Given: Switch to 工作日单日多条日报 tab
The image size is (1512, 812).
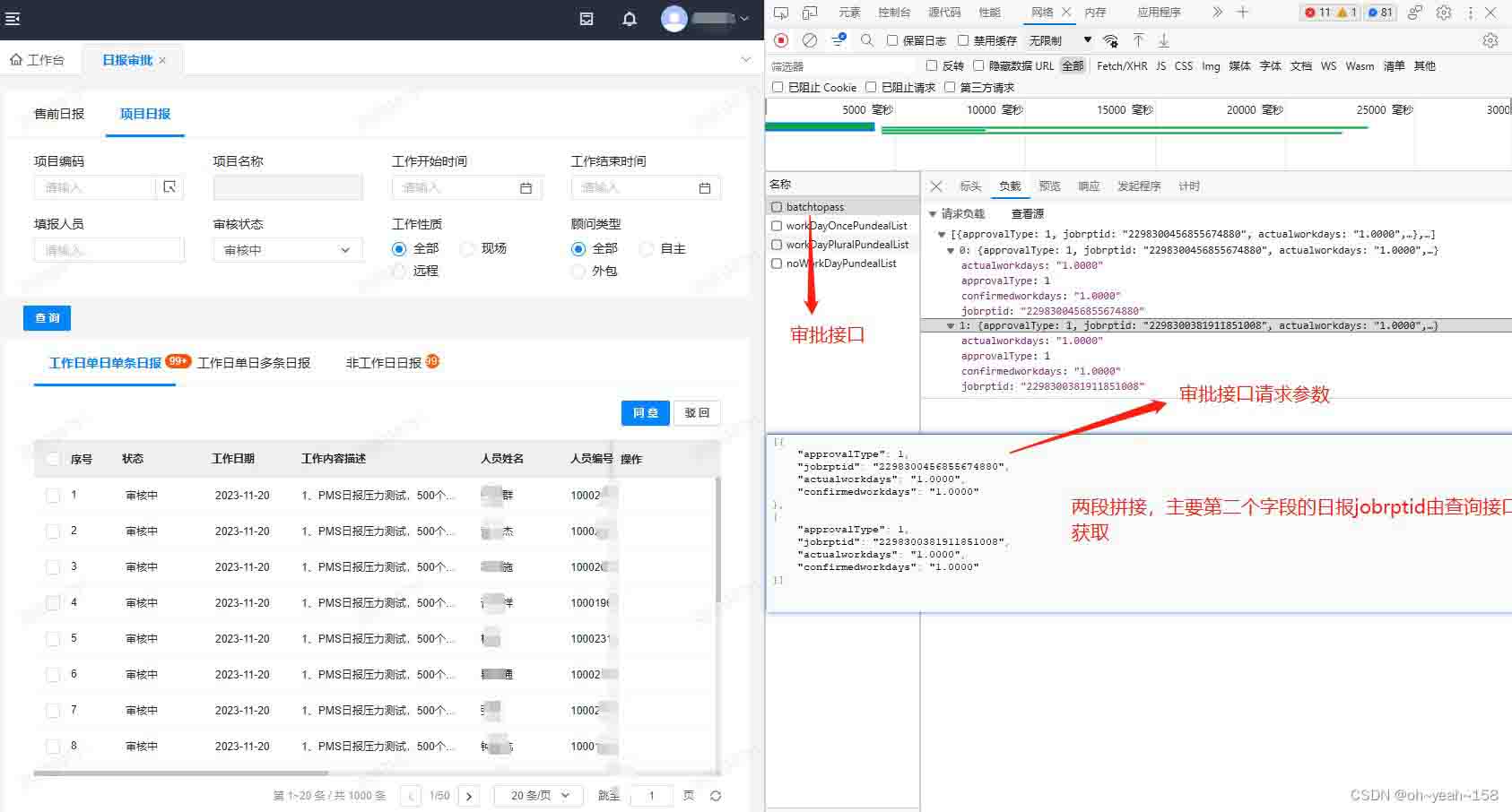Looking at the screenshot, I should click(254, 363).
